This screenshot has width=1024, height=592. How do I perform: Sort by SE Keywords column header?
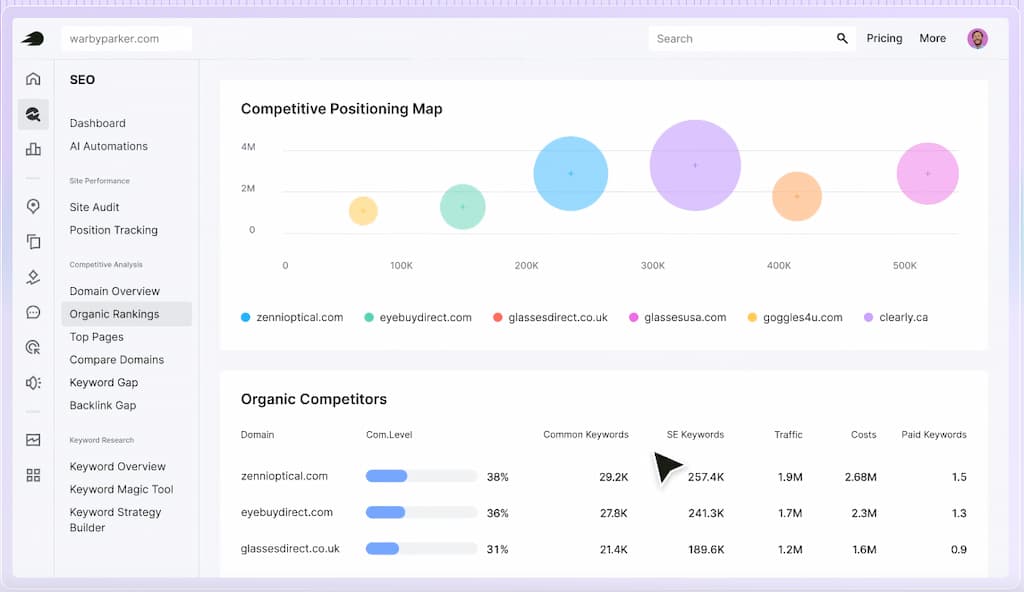(x=695, y=435)
